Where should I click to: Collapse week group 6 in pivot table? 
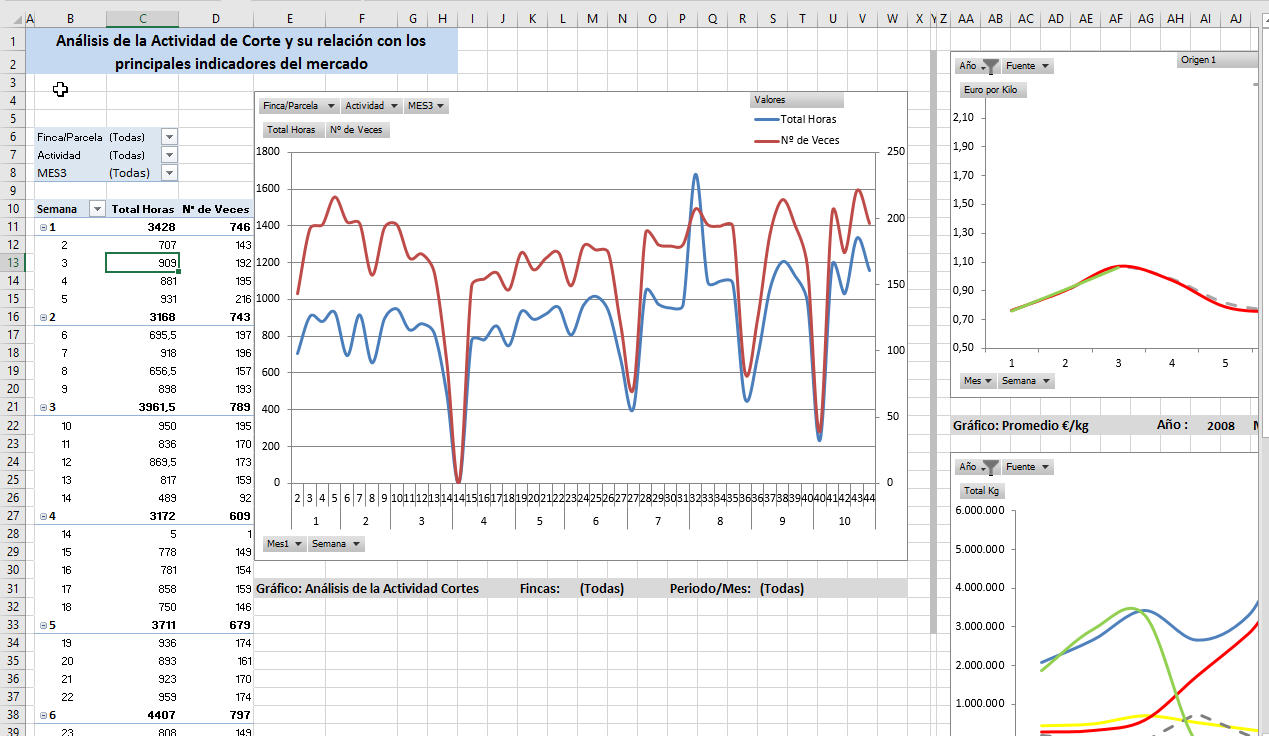pos(43,716)
